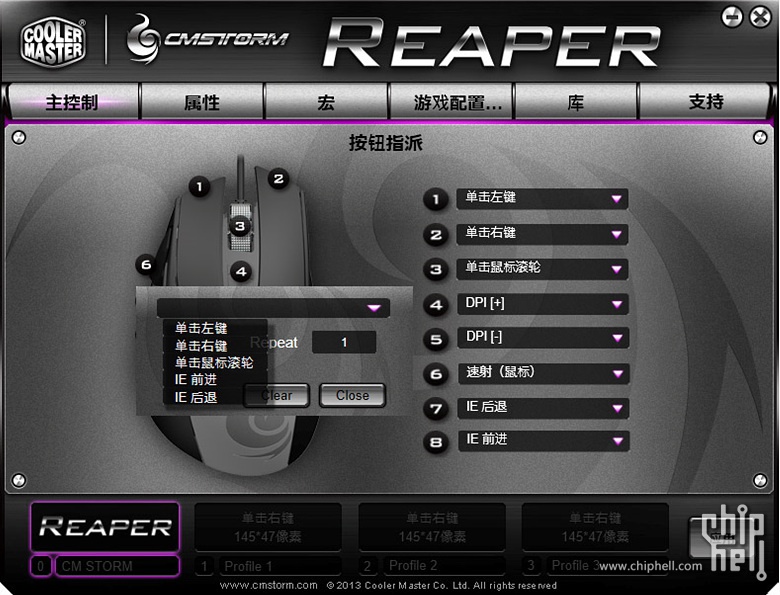Click the CM Storm logo
The image size is (780, 595).
pyautogui.click(x=207, y=40)
